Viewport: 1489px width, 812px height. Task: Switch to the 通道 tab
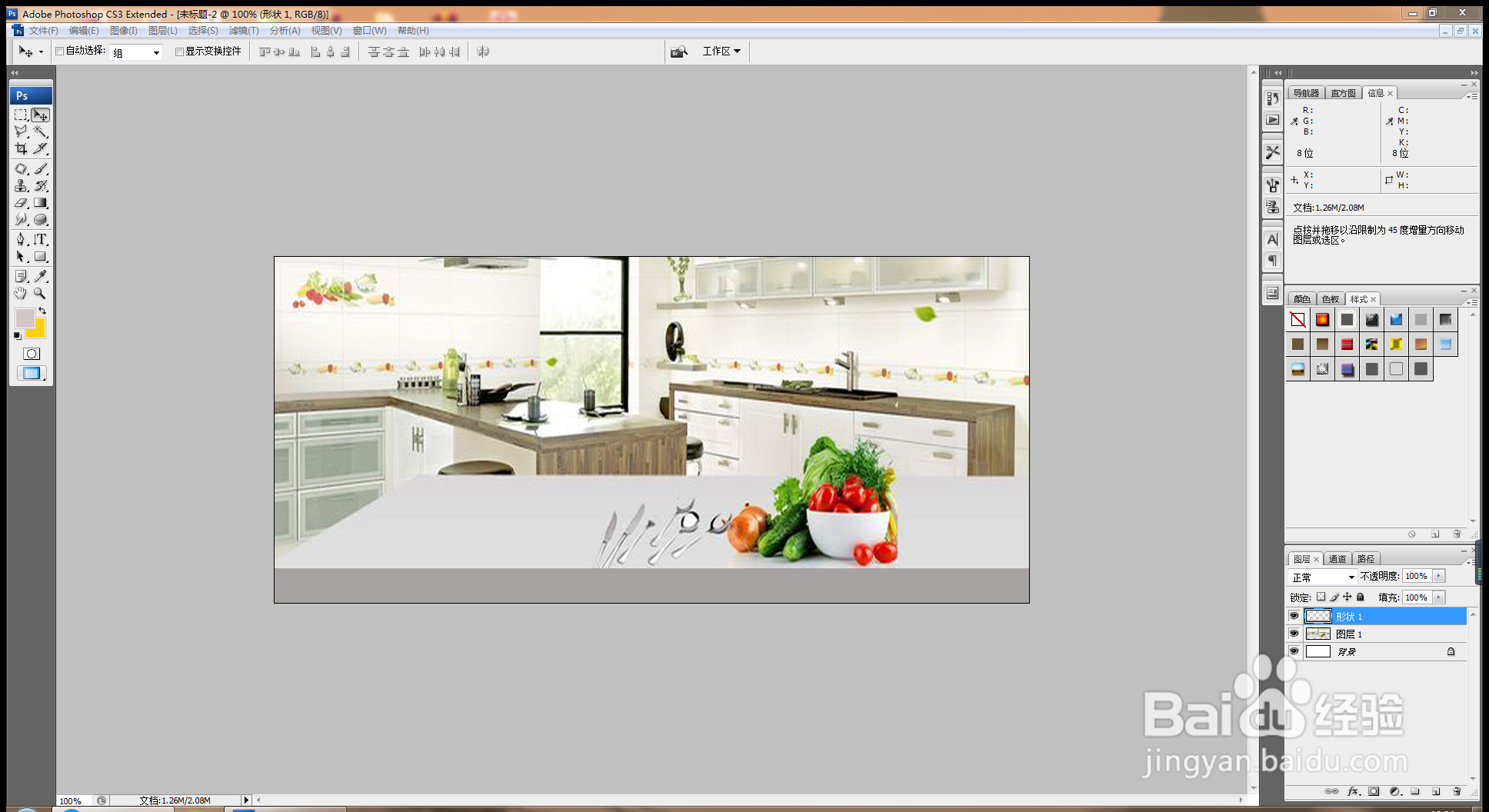[x=1337, y=559]
